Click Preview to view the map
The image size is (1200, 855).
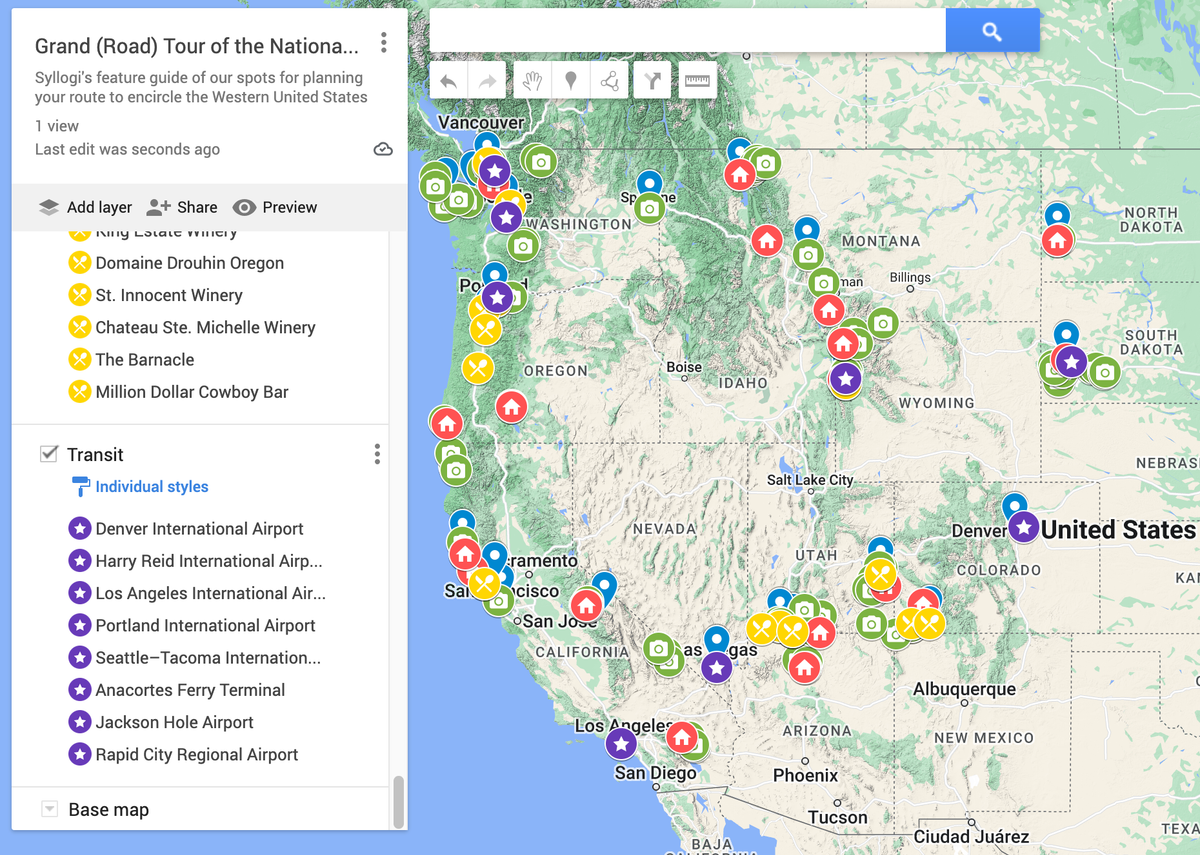pyautogui.click(x=274, y=207)
